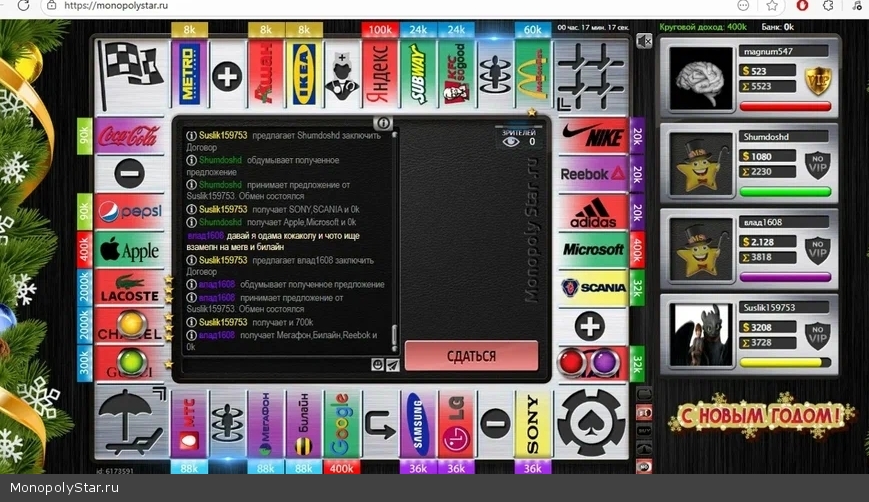Image resolution: width=869 pixels, height=502 pixels.
Task: Click the yellow player token on Chanel
Action: (x=131, y=324)
